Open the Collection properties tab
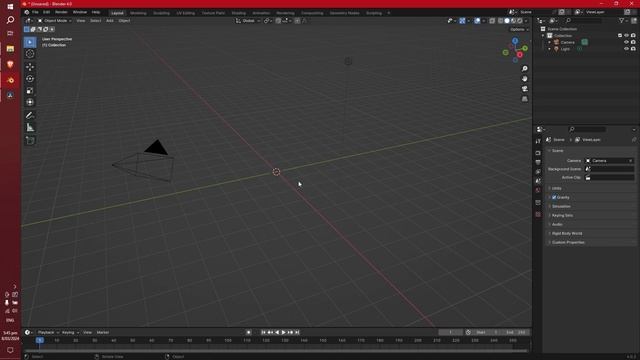This screenshot has height=360, width=640. [x=538, y=202]
